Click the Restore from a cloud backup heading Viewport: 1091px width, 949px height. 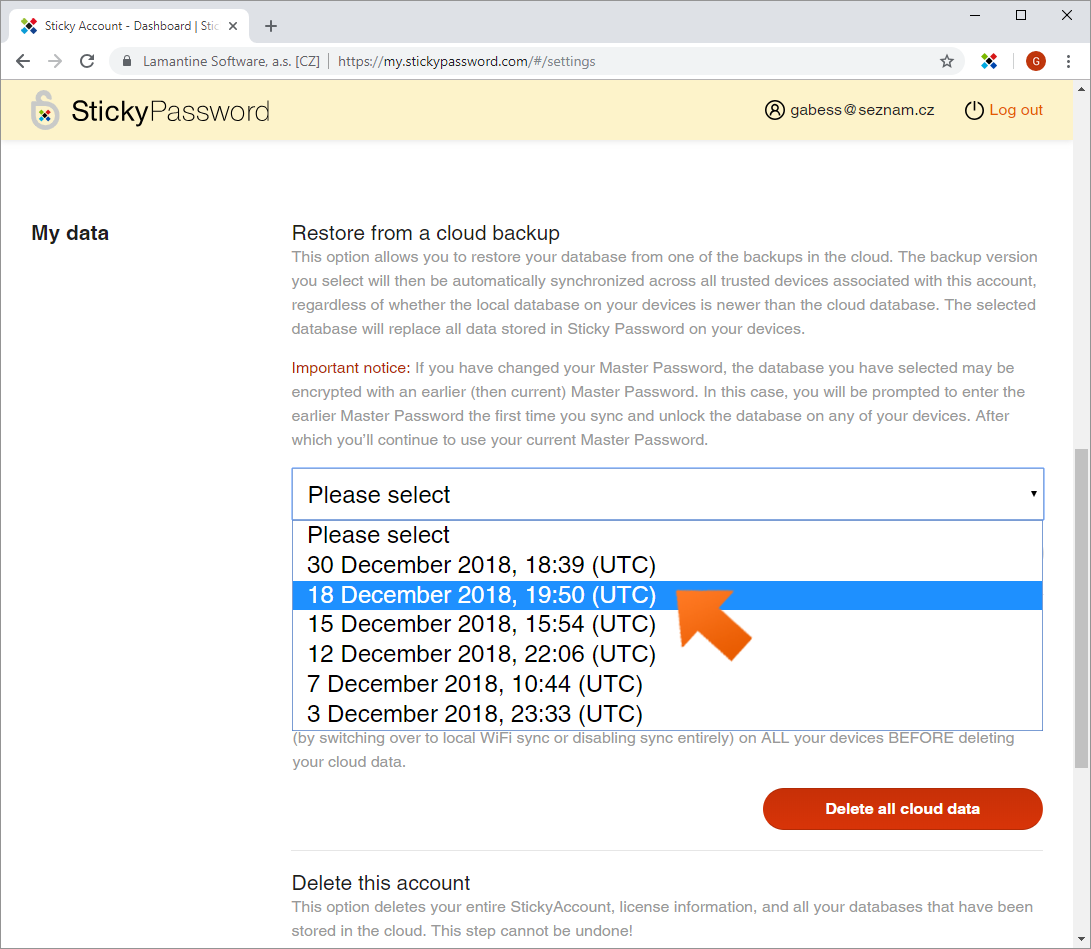click(425, 233)
